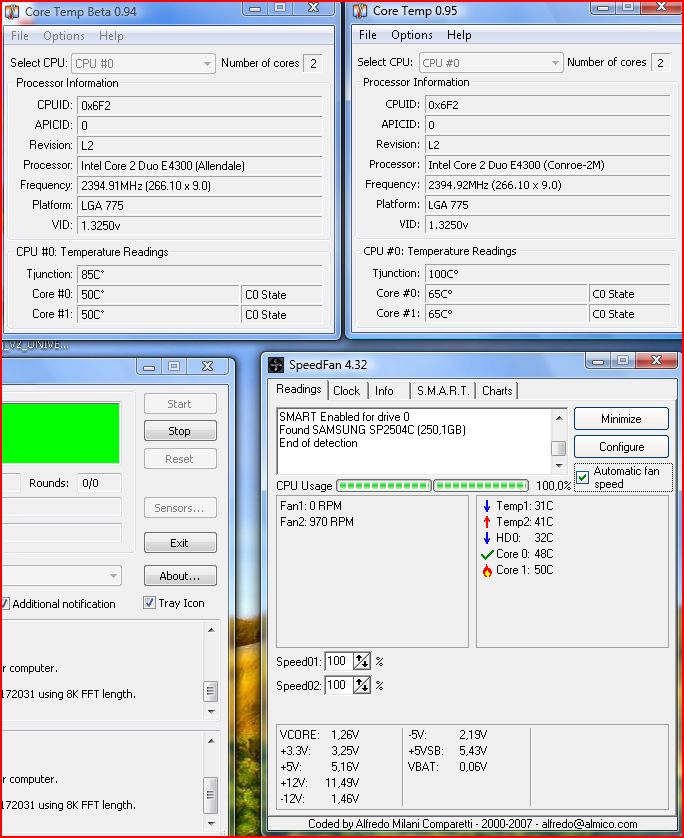Click the blue down arrow beside Temp1
Viewport: 684px width, 838px height.
point(487,506)
